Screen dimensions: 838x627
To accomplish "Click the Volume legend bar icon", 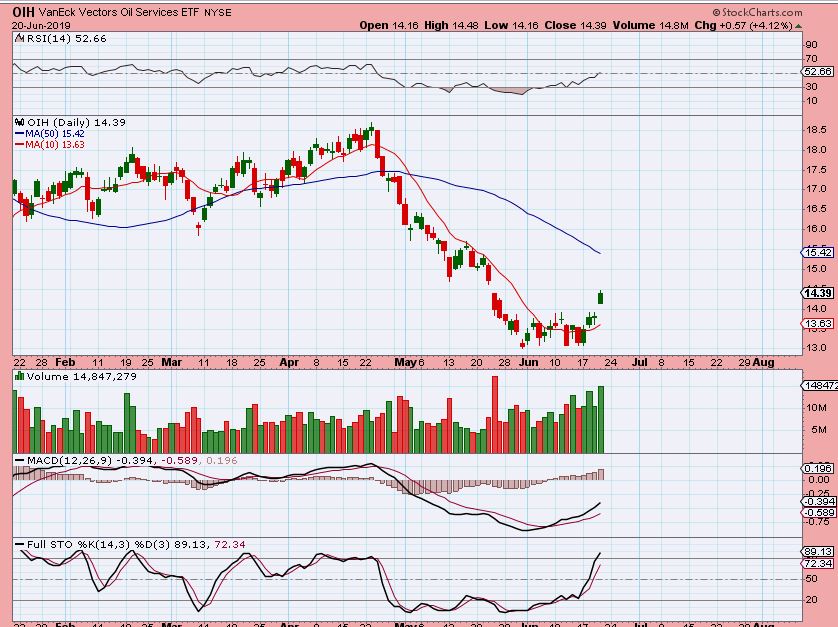I will pos(20,376).
